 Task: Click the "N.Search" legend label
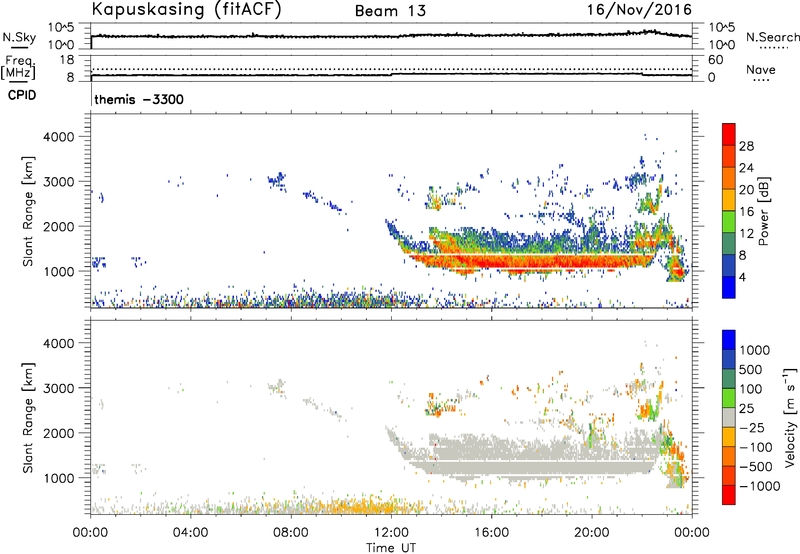click(x=772, y=37)
